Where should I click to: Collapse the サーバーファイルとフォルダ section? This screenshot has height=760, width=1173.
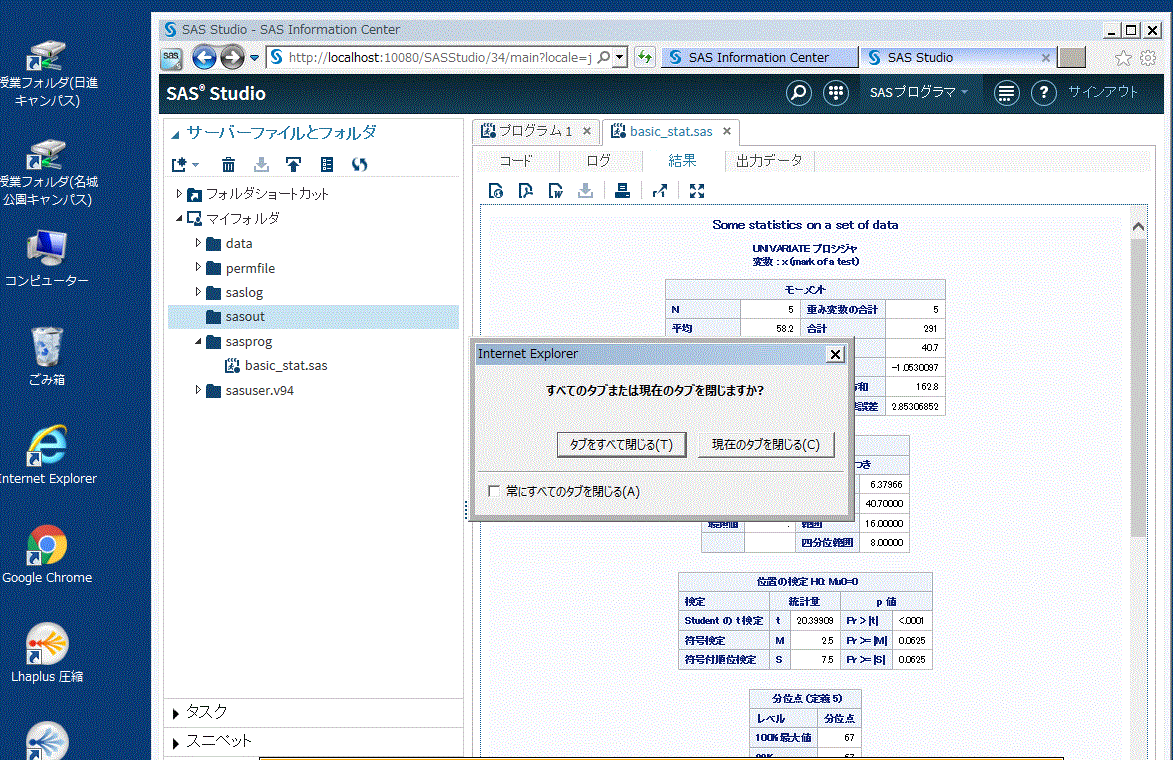point(175,135)
